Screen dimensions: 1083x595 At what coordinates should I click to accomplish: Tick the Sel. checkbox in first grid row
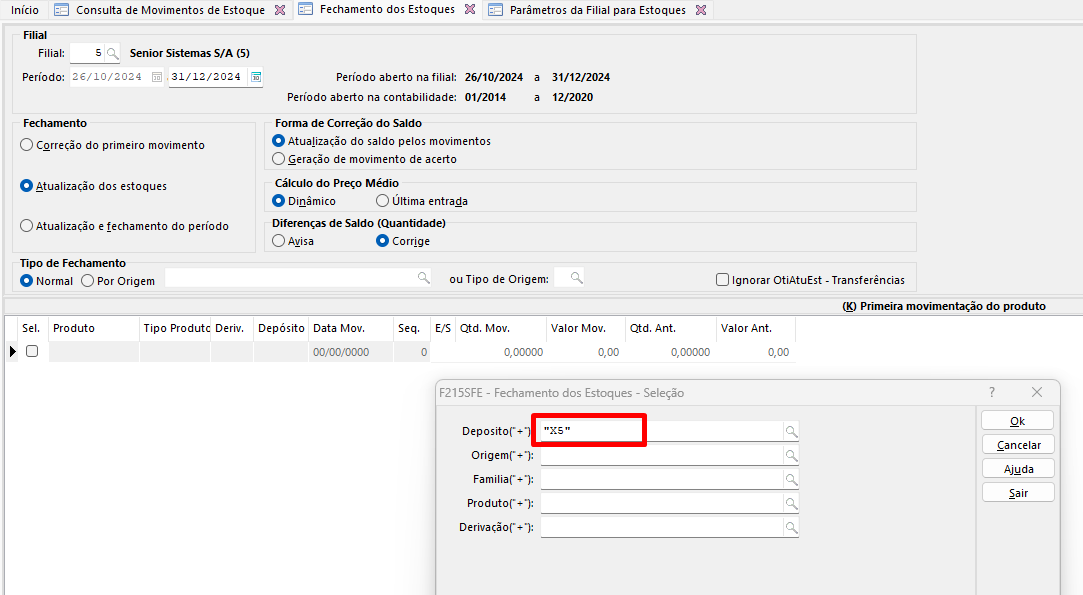32,351
